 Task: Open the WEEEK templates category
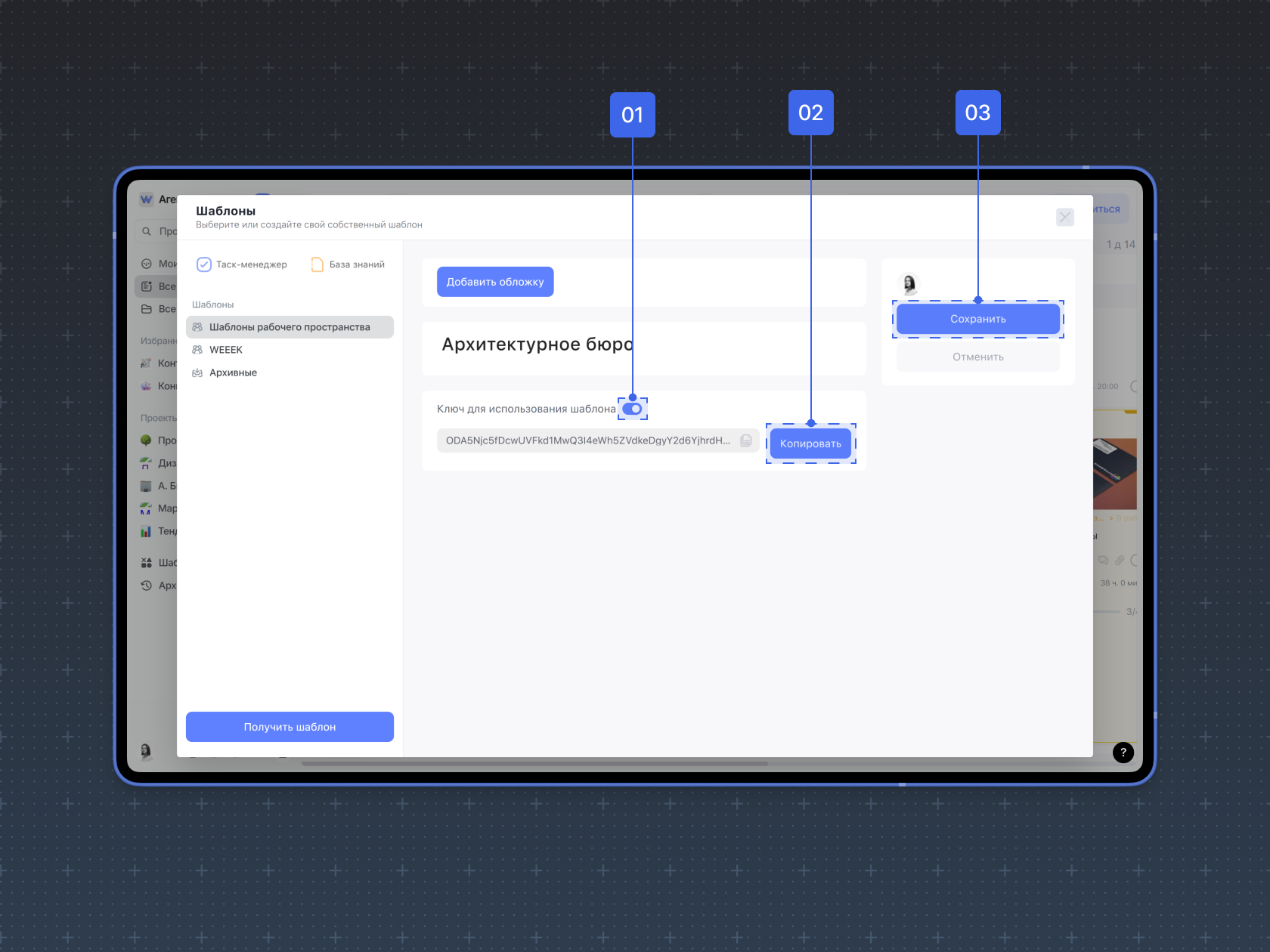click(225, 350)
